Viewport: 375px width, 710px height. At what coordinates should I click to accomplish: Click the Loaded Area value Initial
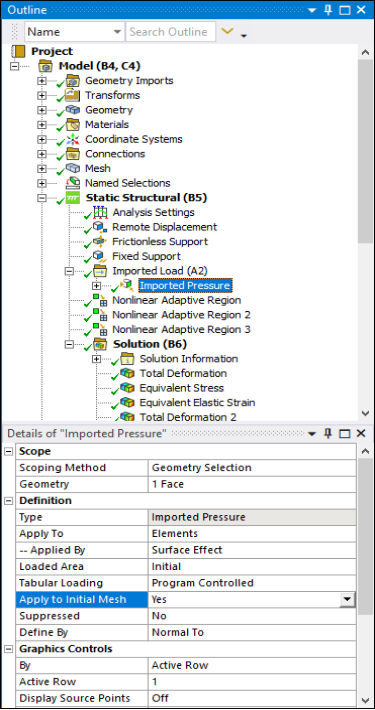(252, 566)
